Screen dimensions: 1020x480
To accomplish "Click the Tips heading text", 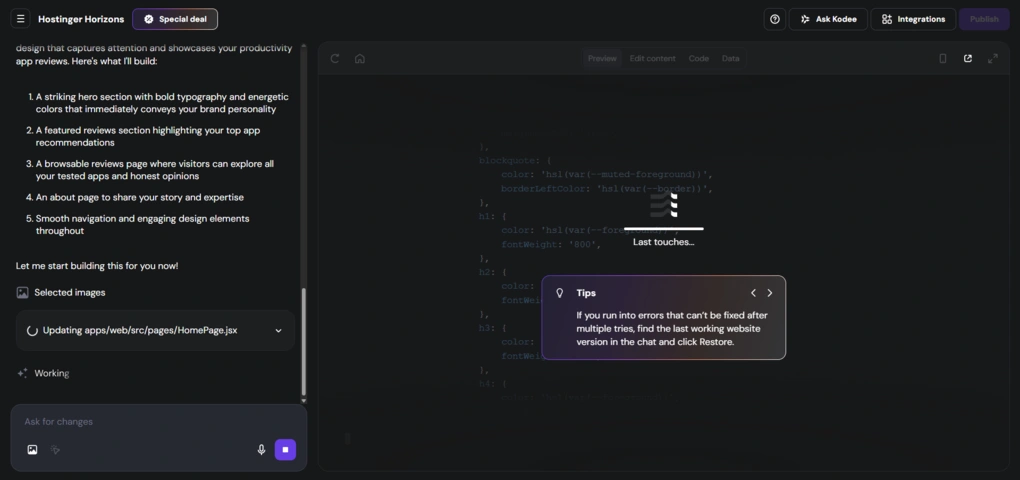I will point(586,293).
